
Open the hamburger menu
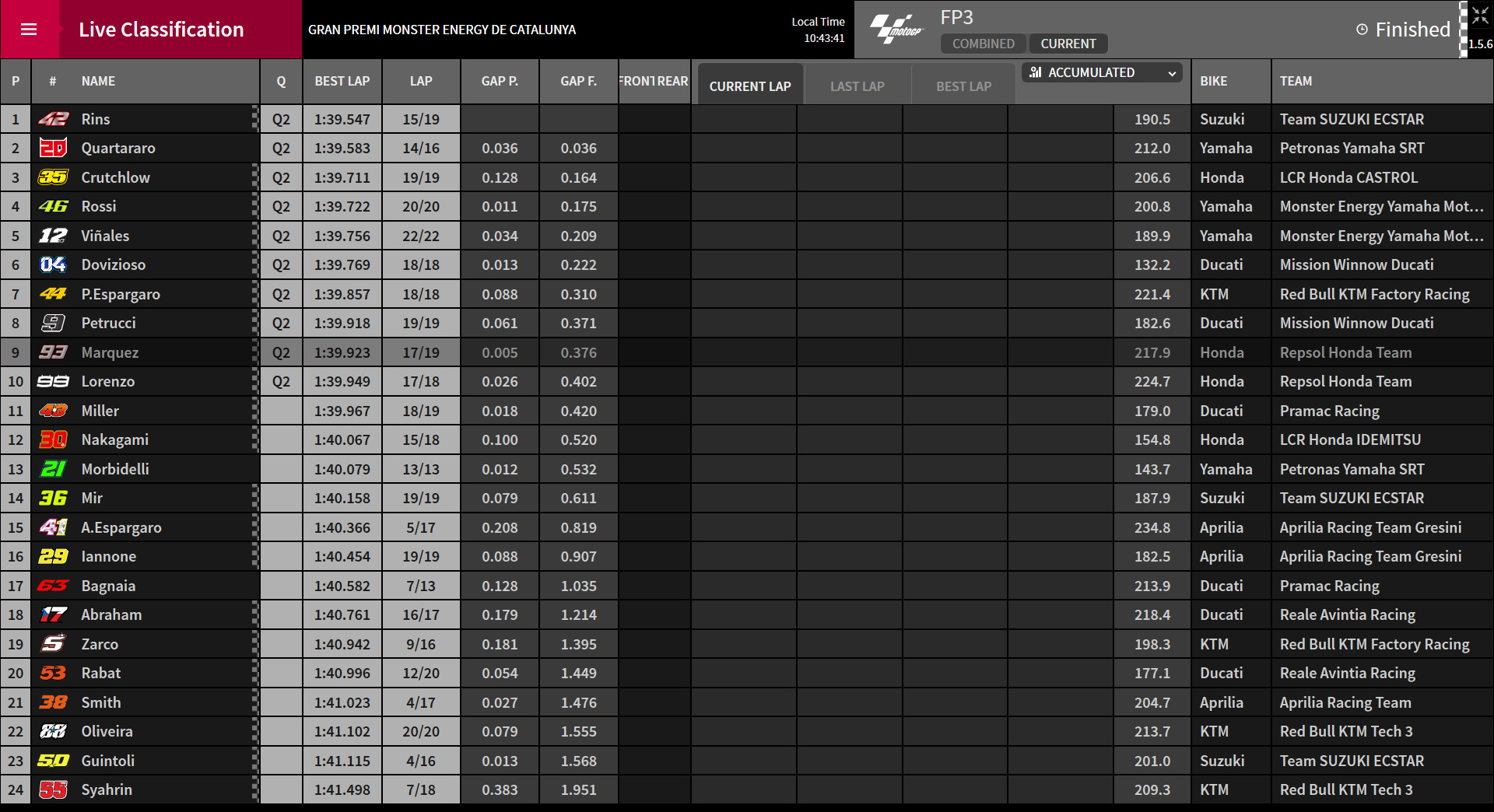29,30
